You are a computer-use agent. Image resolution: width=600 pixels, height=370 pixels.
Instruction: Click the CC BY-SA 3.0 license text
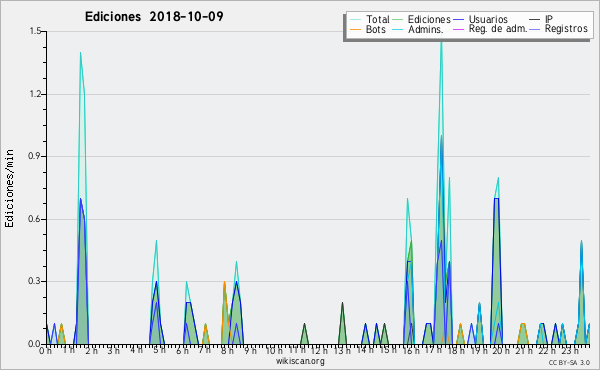(569, 362)
